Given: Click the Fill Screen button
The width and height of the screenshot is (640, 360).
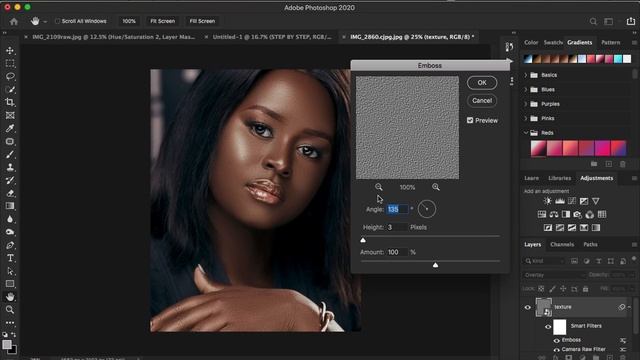Looking at the screenshot, I should [202, 21].
